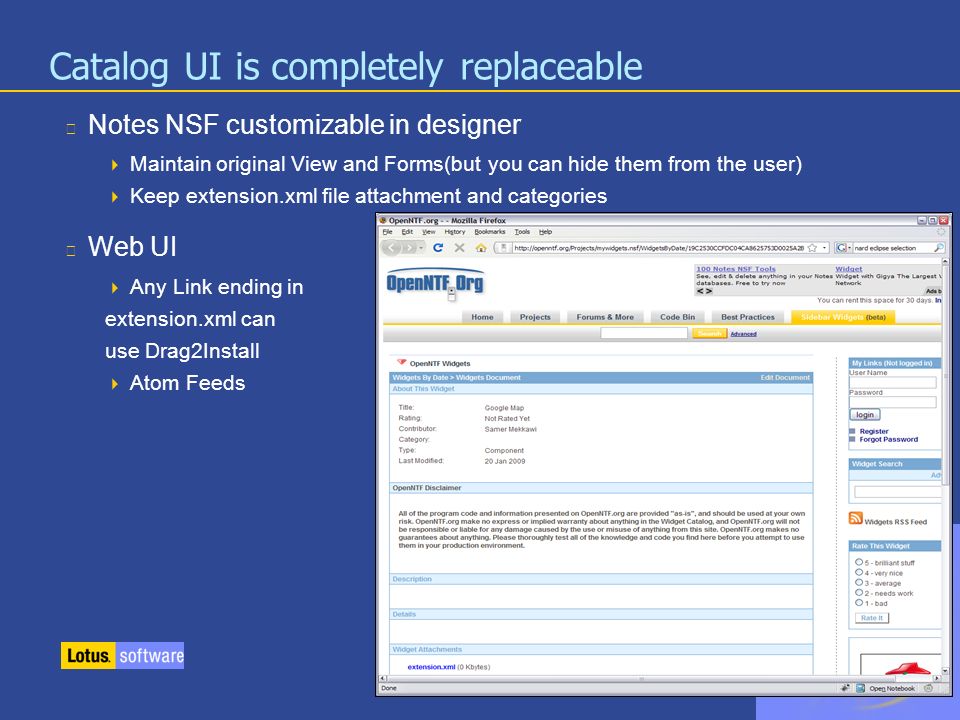
Task: Open the Forums & More tab
Action: [605, 317]
